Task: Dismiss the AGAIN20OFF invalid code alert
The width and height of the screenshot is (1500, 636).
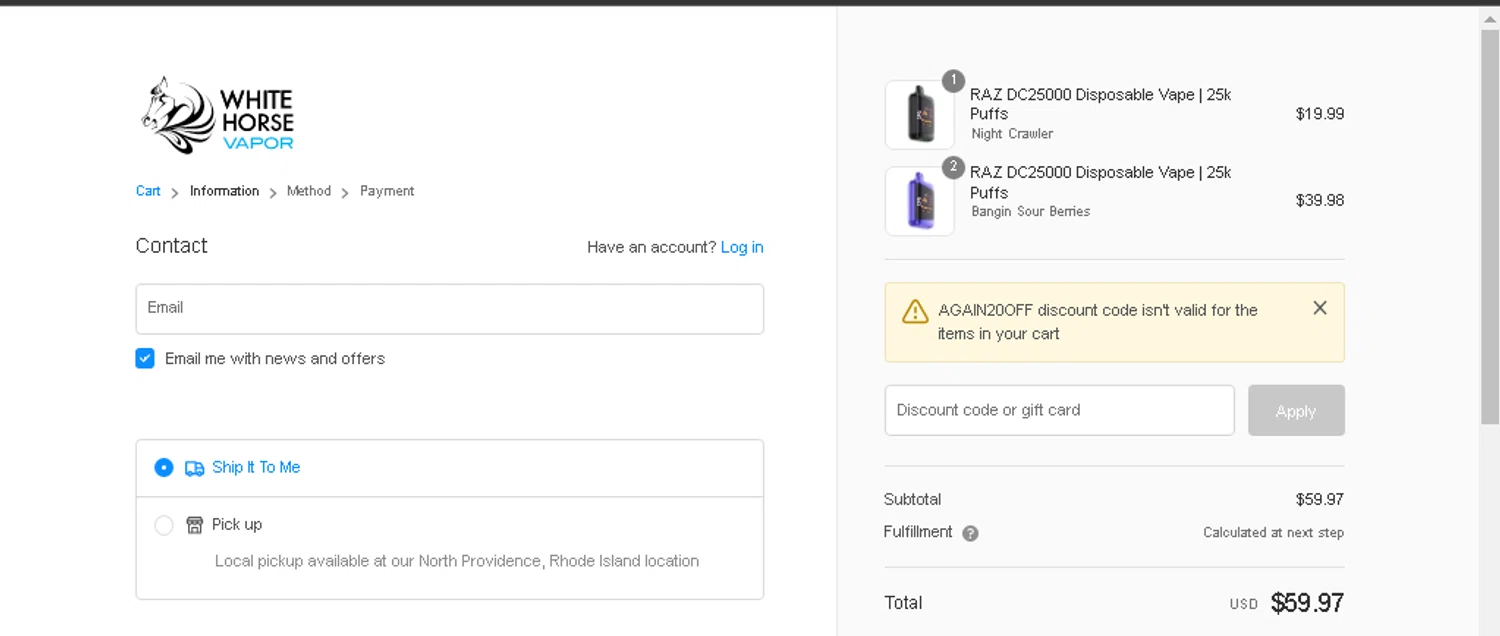Action: click(x=1320, y=308)
